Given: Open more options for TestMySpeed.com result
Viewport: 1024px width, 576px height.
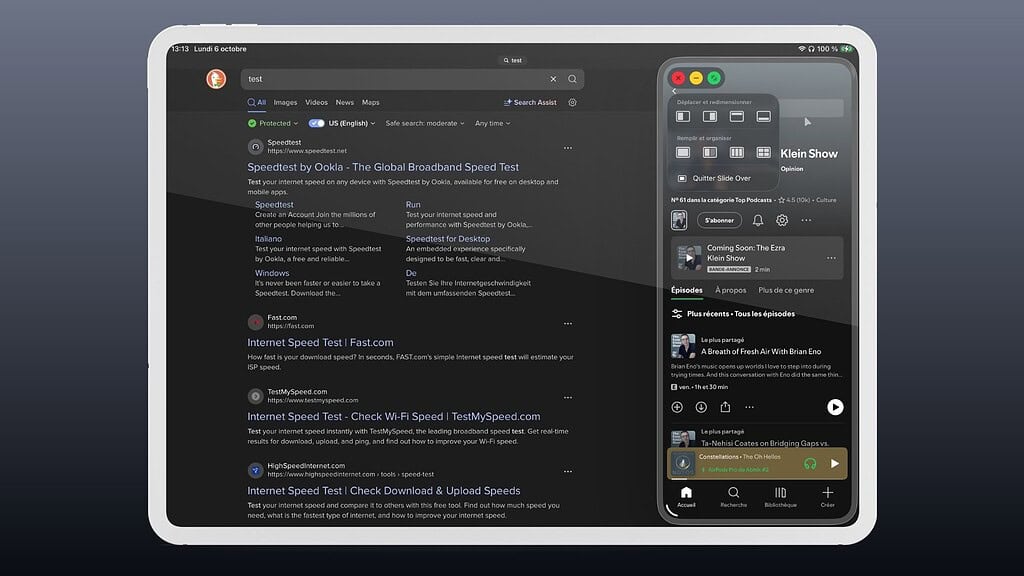Looking at the screenshot, I should [x=568, y=397].
